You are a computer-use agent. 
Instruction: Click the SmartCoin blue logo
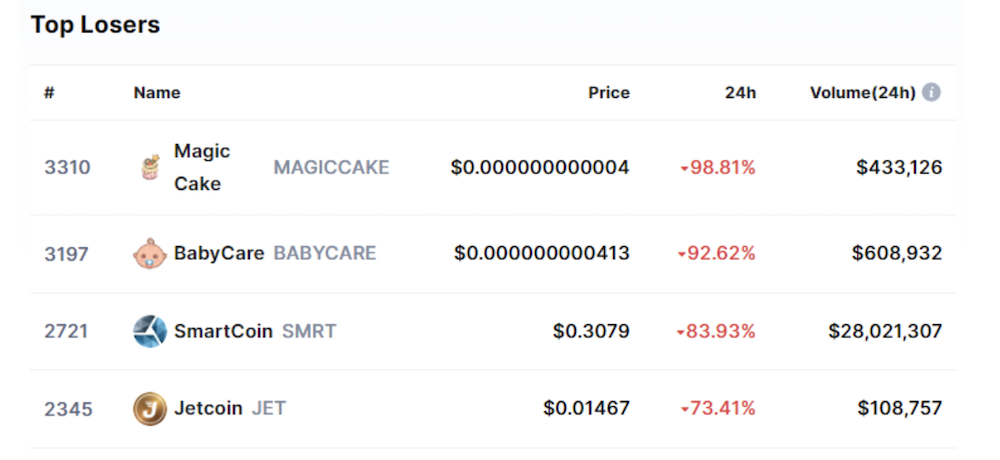coord(150,331)
